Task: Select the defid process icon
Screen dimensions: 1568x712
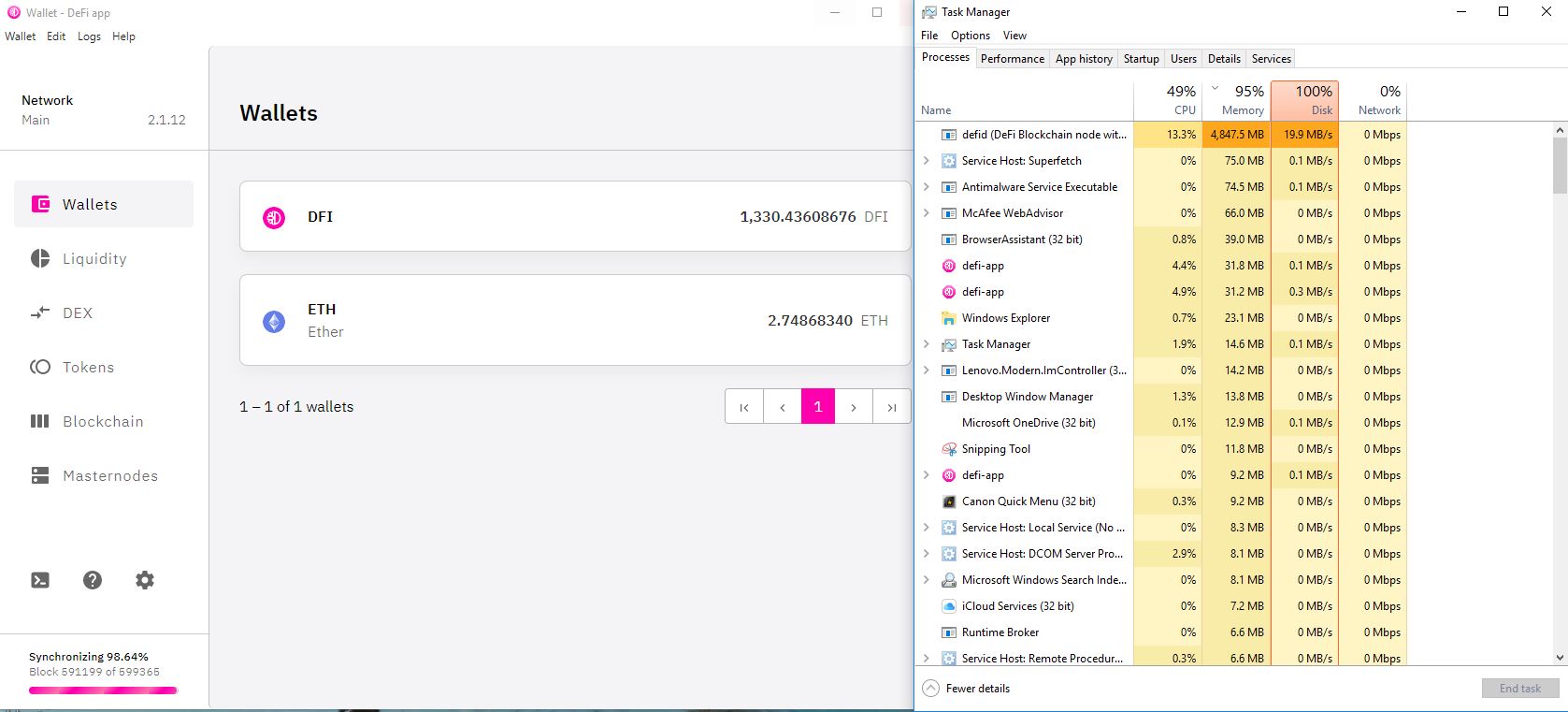Action: 949,135
